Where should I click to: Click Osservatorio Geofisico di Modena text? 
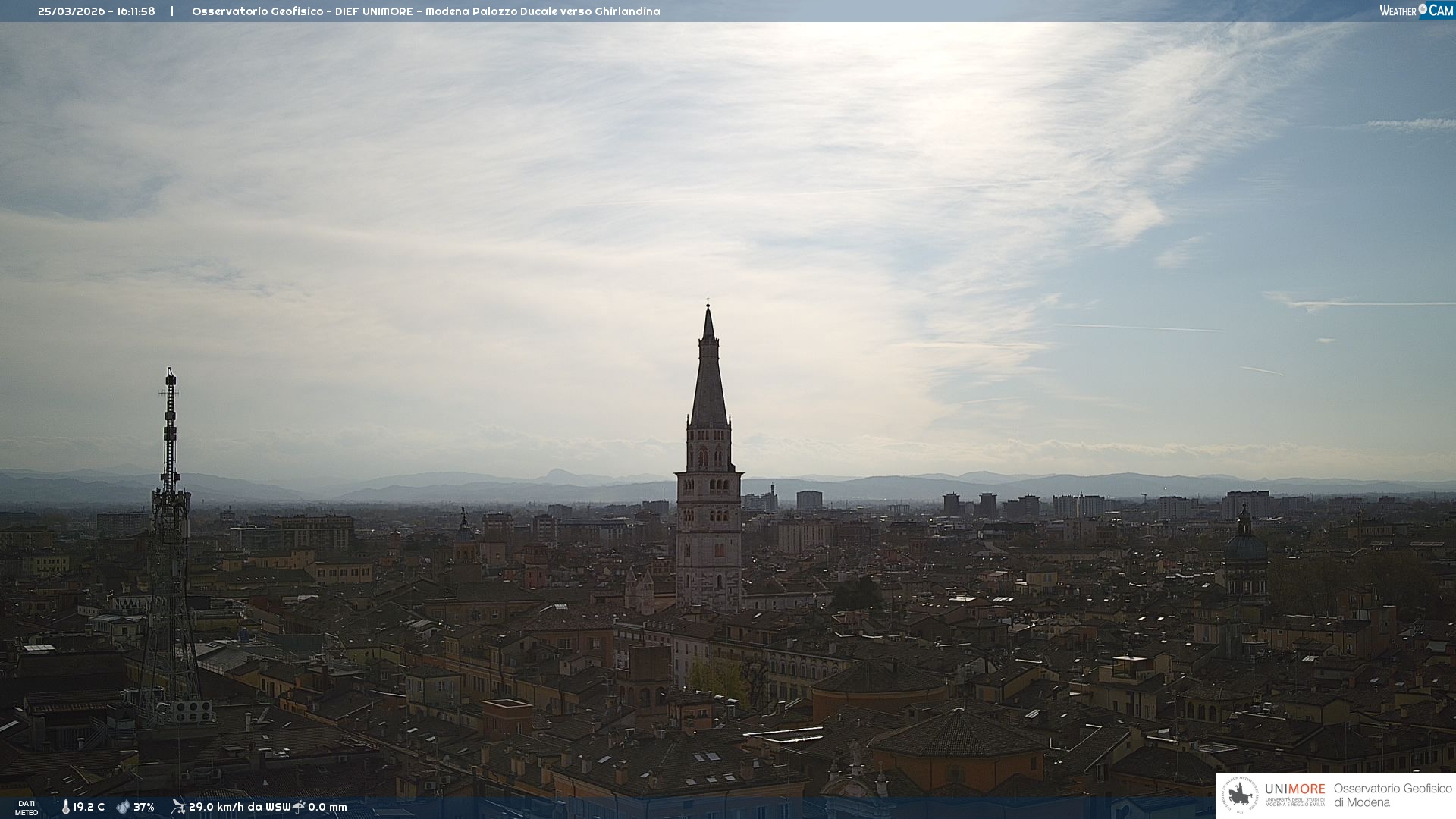1392,795
